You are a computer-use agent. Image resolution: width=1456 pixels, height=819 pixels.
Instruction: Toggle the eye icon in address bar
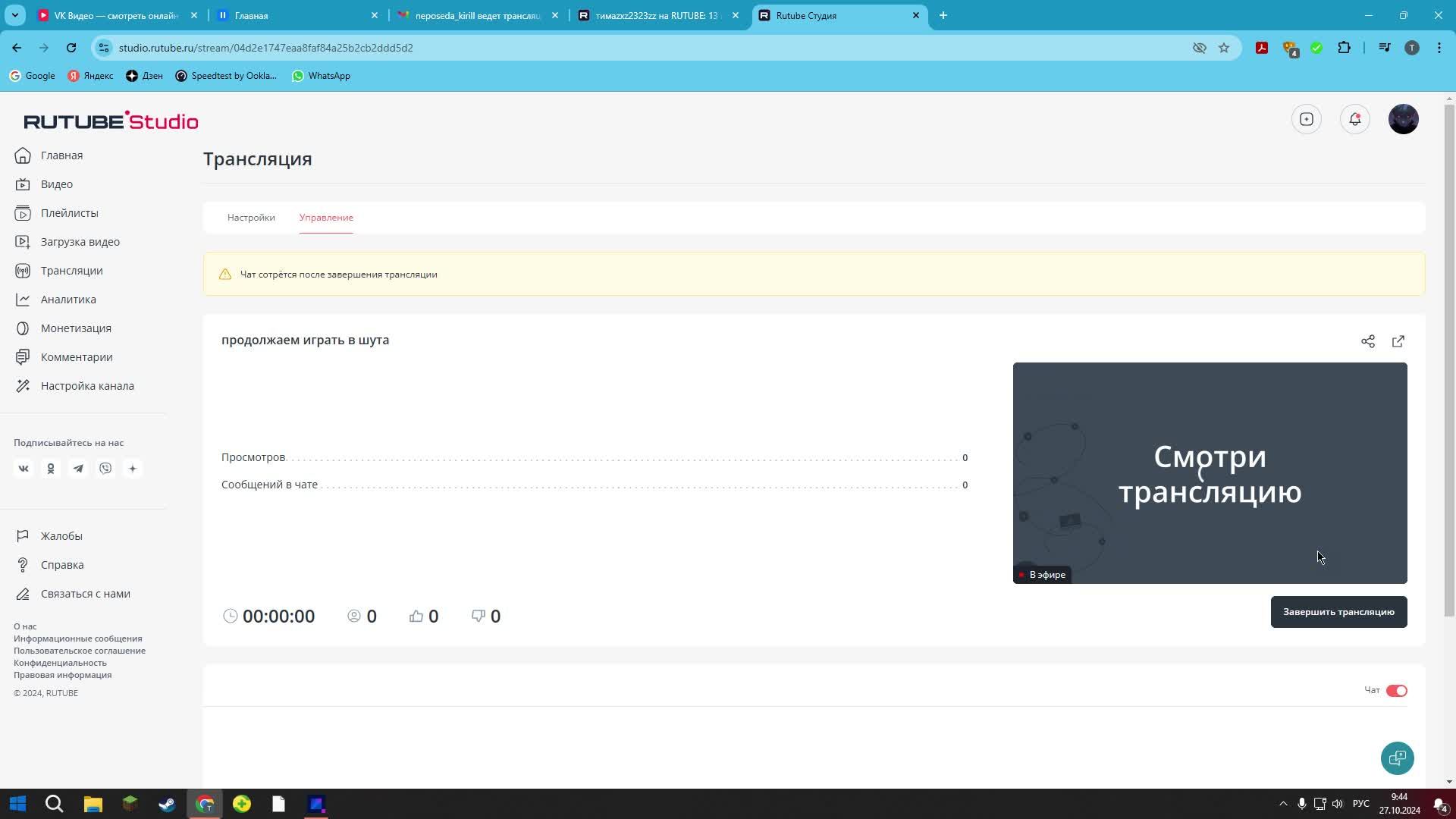[x=1199, y=48]
